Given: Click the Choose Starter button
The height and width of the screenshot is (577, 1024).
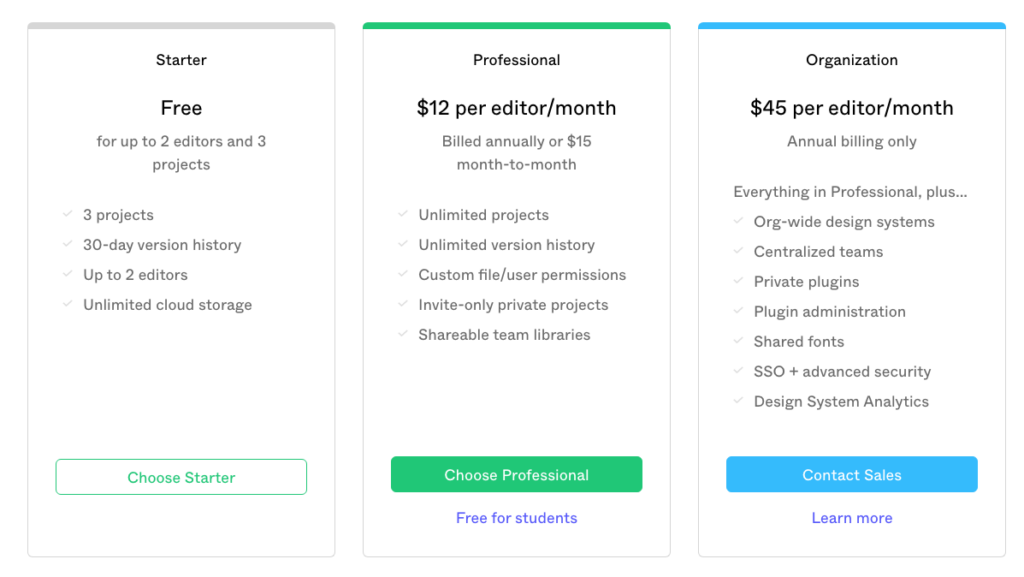Looking at the screenshot, I should click(x=181, y=477).
